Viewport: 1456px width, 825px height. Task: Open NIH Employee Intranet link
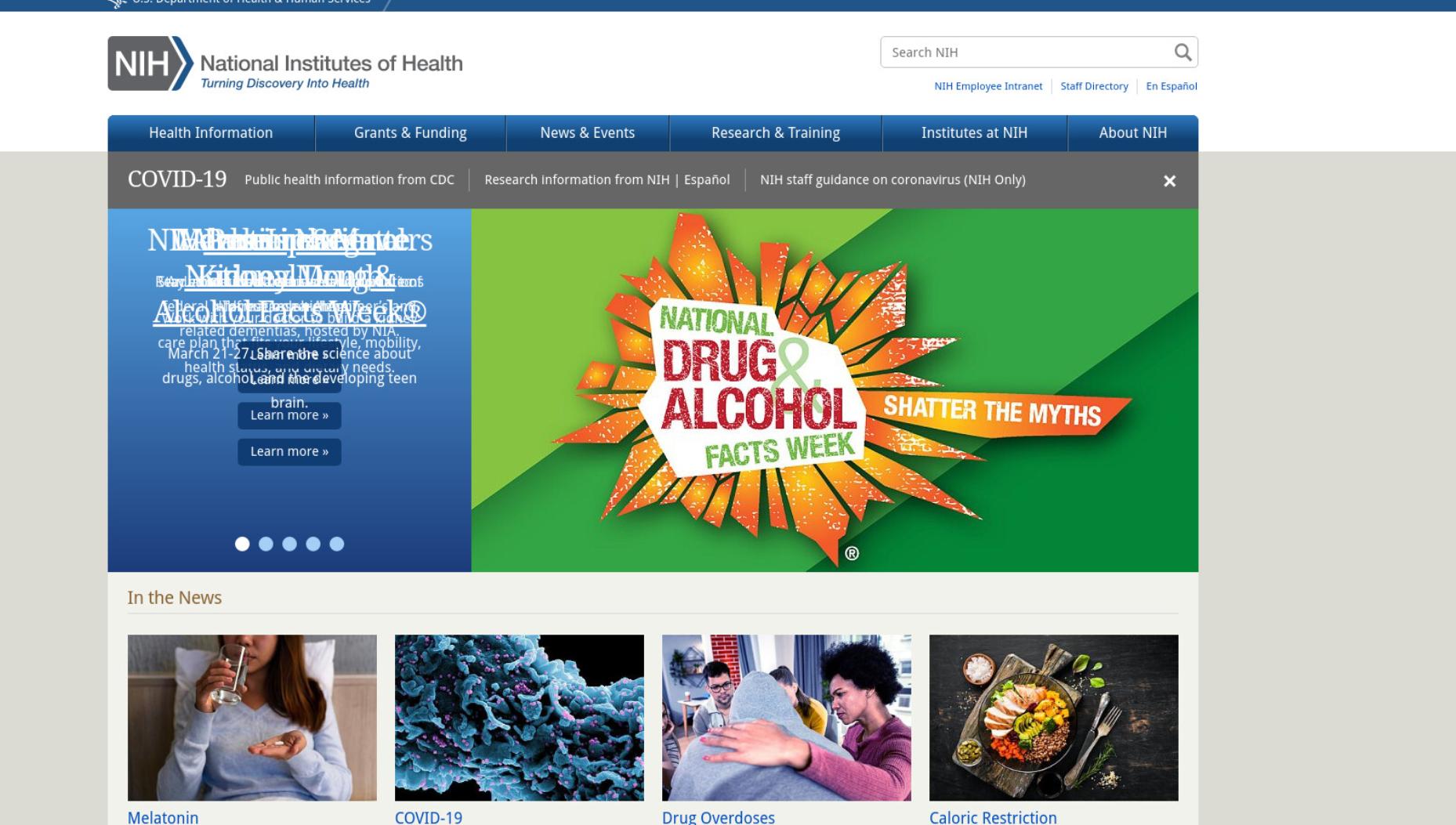(x=988, y=86)
